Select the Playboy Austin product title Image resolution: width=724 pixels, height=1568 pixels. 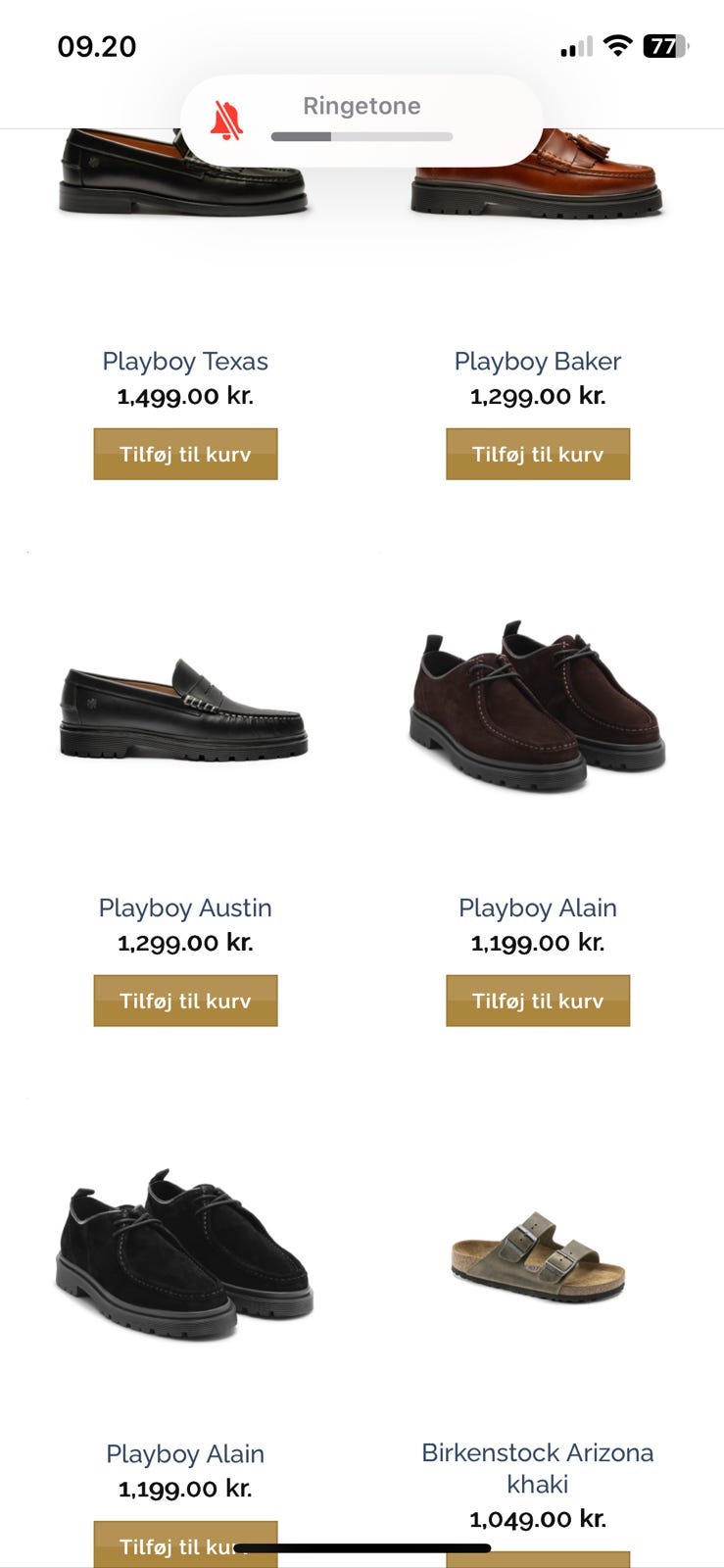coord(185,908)
